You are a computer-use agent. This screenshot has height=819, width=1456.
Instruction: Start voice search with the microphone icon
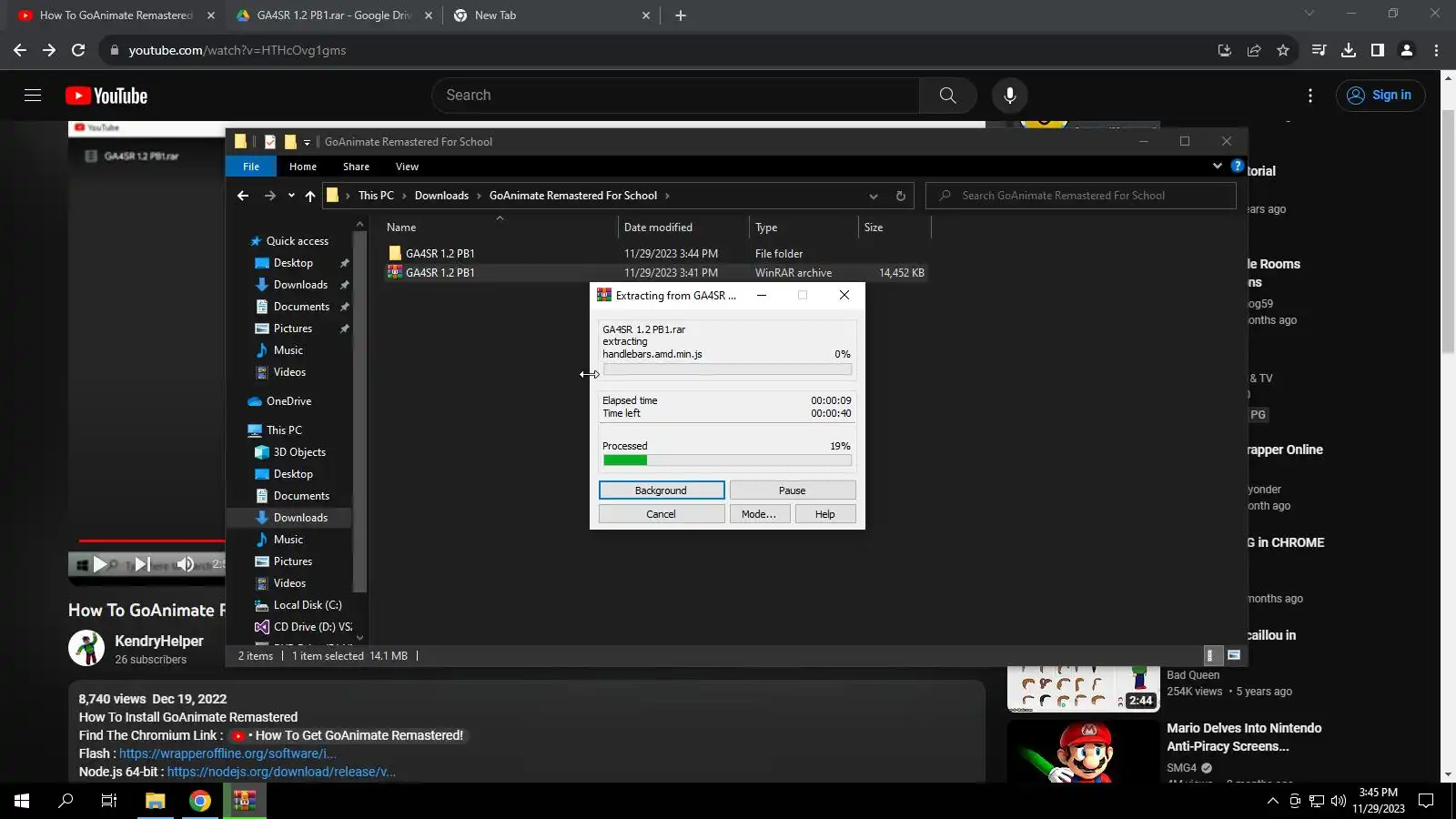point(1009,96)
